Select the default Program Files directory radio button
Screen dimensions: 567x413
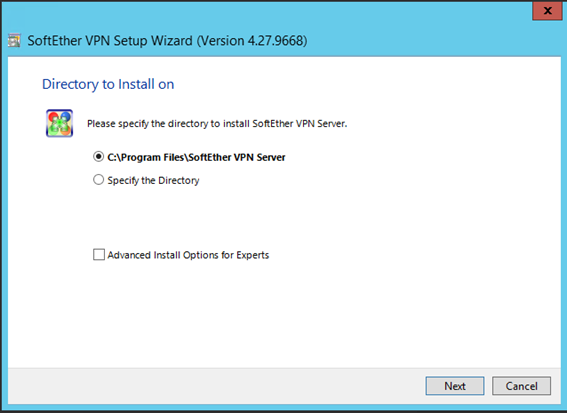point(98,157)
